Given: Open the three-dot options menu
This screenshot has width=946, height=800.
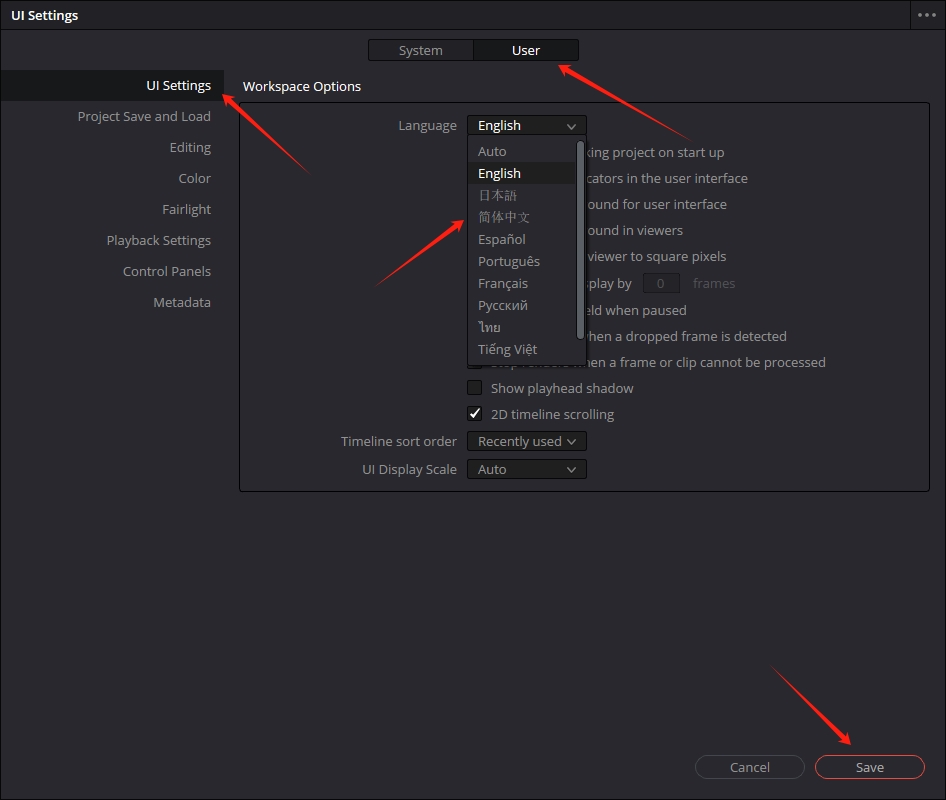Looking at the screenshot, I should pyautogui.click(x=928, y=15).
